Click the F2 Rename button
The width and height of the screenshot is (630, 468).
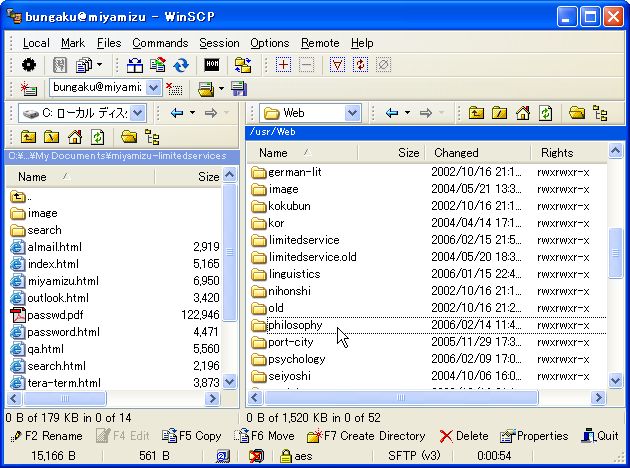point(46,436)
